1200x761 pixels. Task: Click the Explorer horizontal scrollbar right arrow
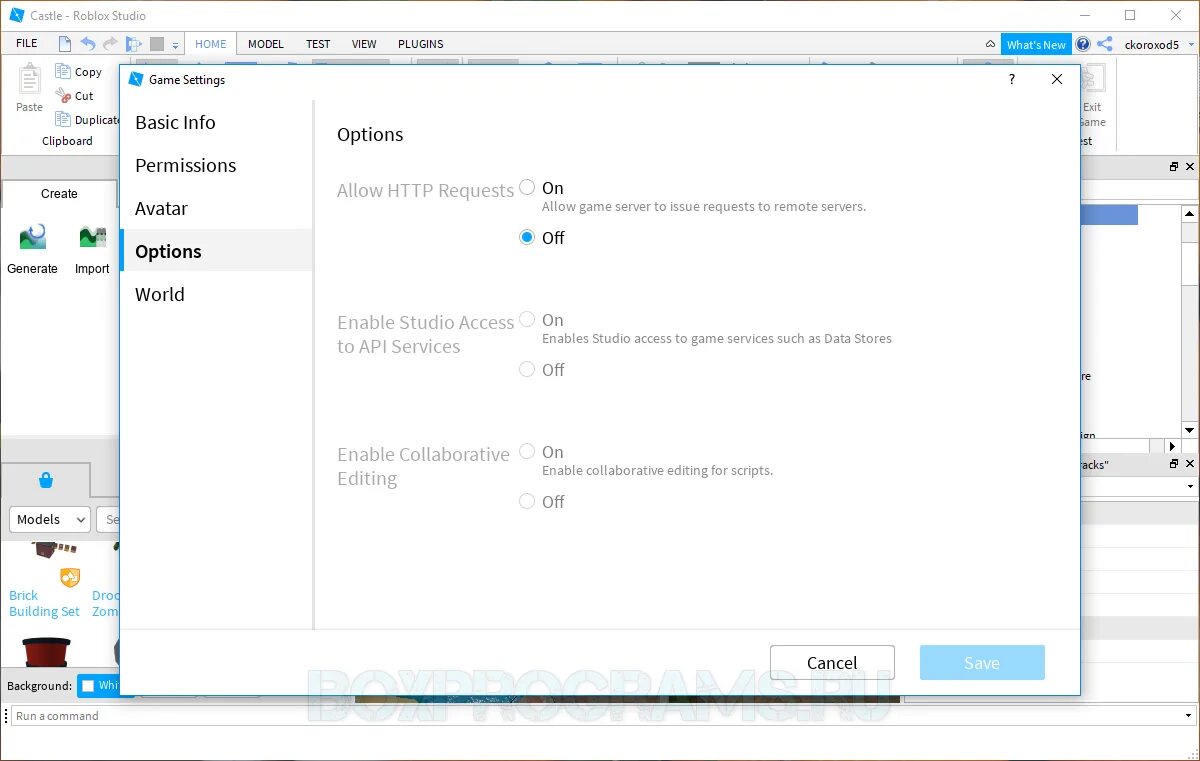click(x=1172, y=446)
